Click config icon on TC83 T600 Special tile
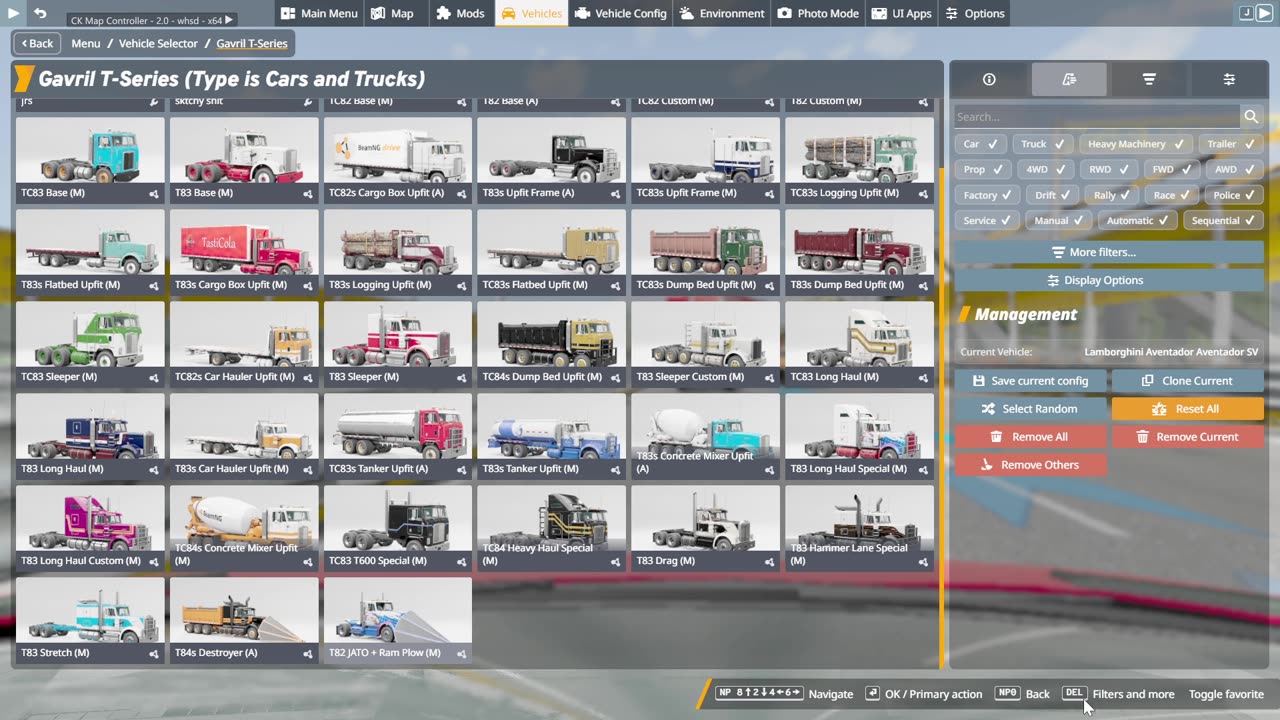Viewport: 1280px width, 720px height. pyautogui.click(x=462, y=562)
